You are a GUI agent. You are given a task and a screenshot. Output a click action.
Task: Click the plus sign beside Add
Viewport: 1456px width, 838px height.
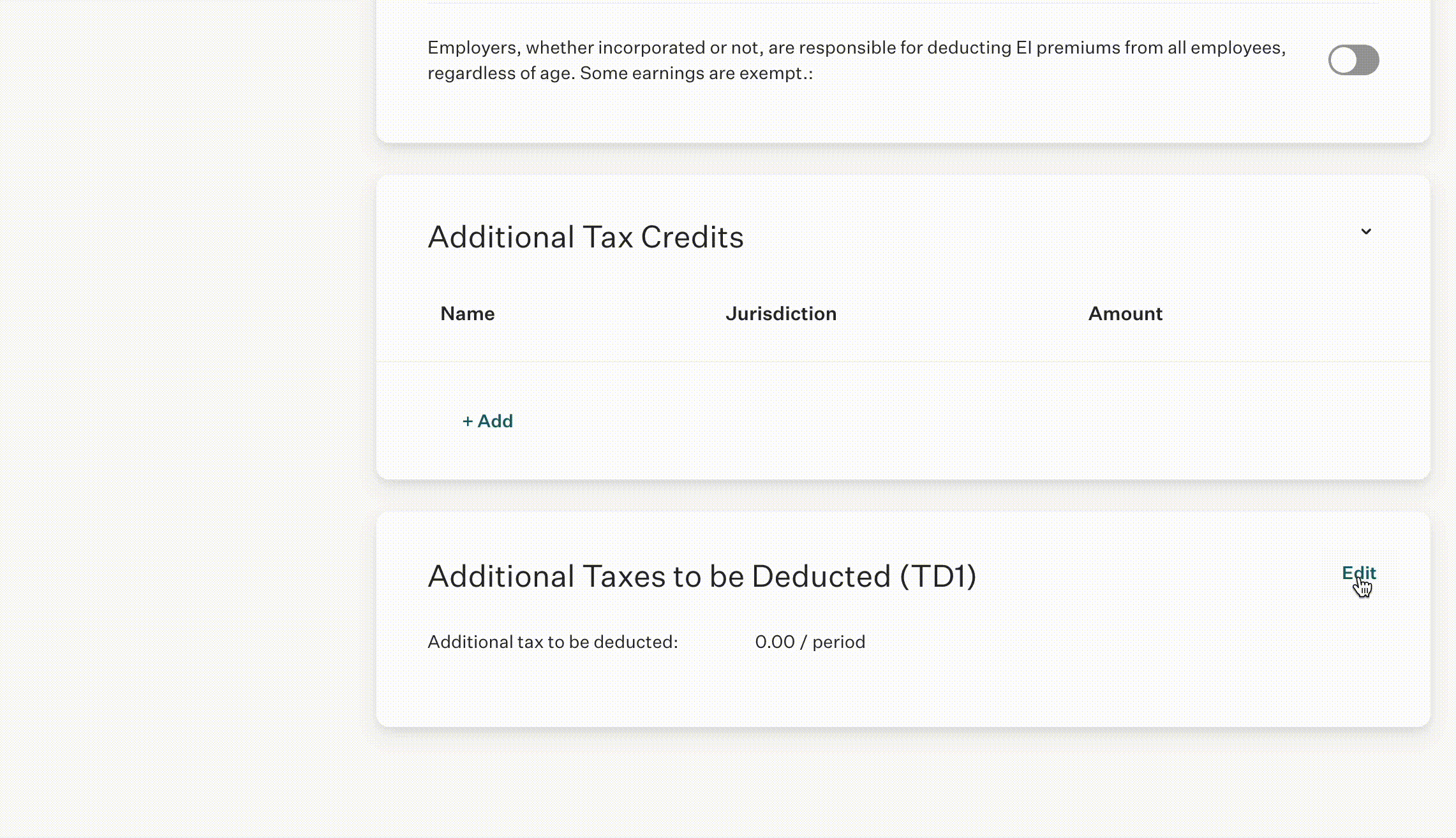[x=468, y=422]
